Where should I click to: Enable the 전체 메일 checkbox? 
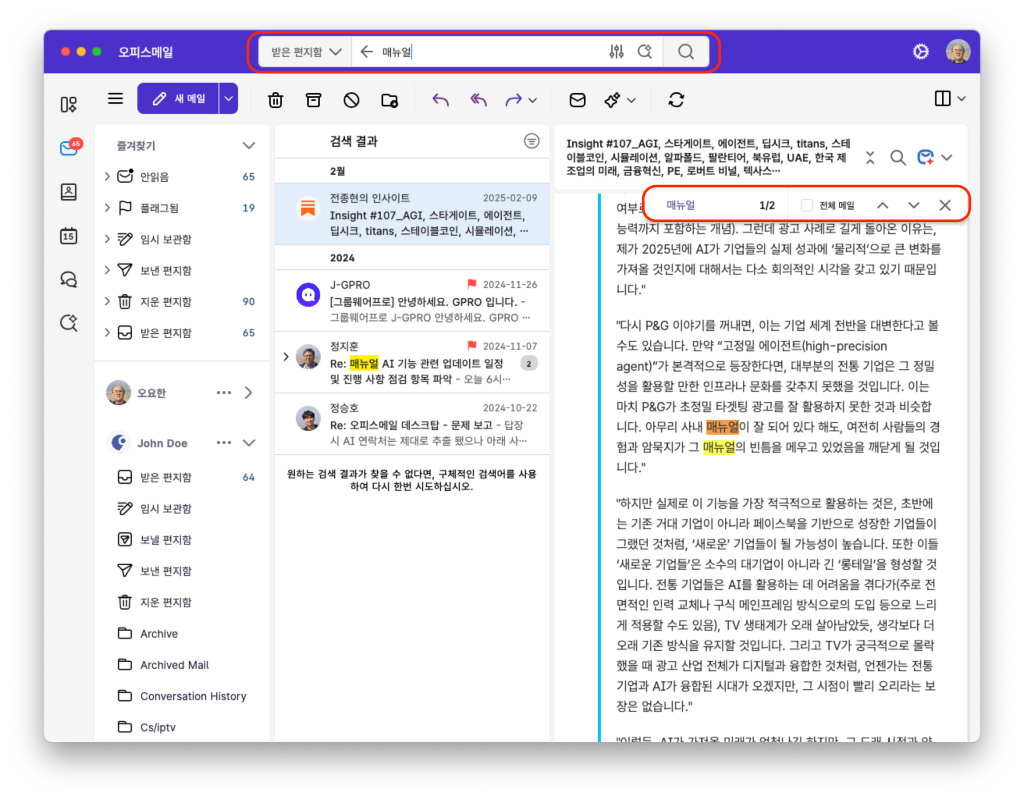tap(807, 205)
